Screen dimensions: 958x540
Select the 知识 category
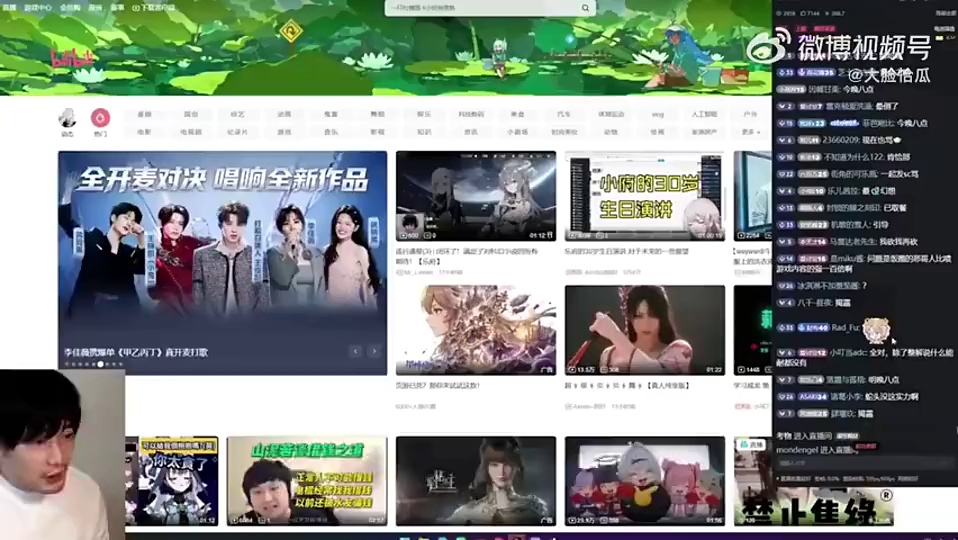tap(424, 131)
